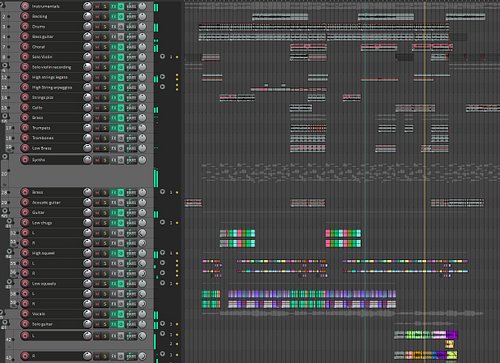The image size is (500, 363).
Task: Click the pan knob on Choral track
Action: [x=142, y=47]
